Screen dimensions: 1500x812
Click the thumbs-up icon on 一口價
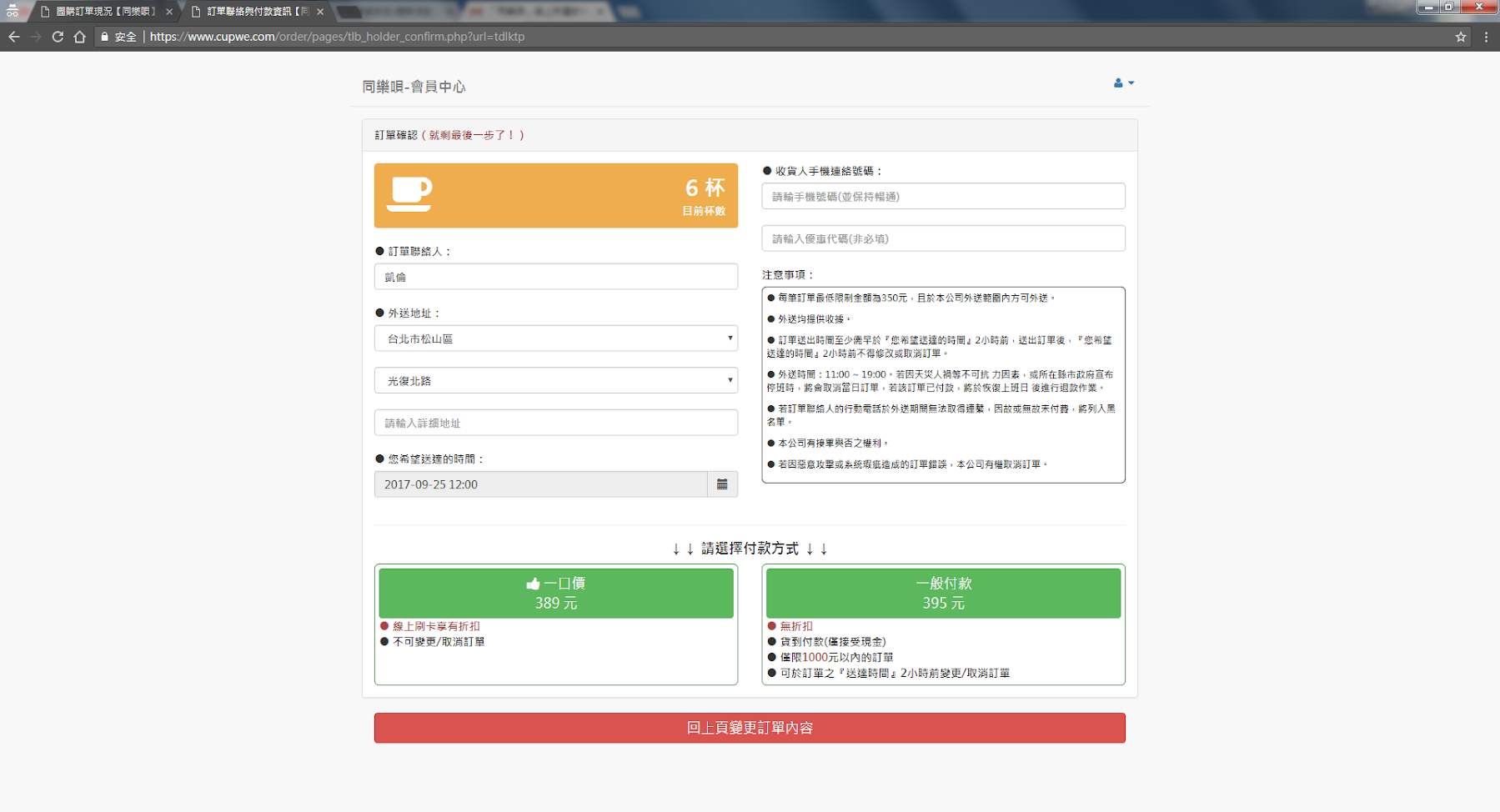[x=534, y=584]
